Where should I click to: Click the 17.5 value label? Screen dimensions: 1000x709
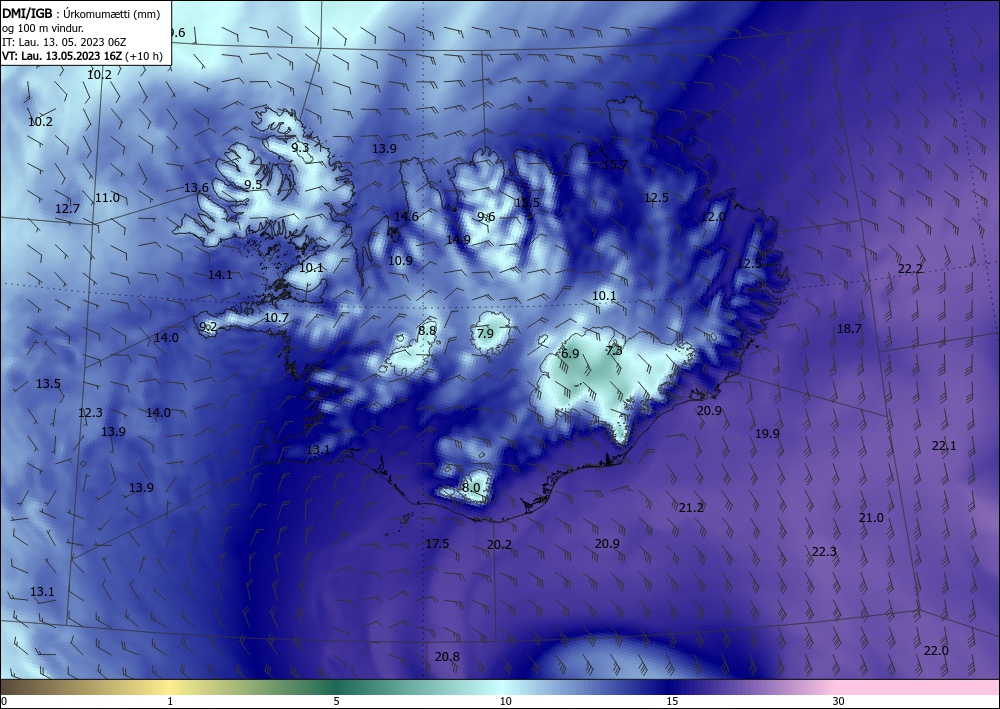(x=438, y=544)
